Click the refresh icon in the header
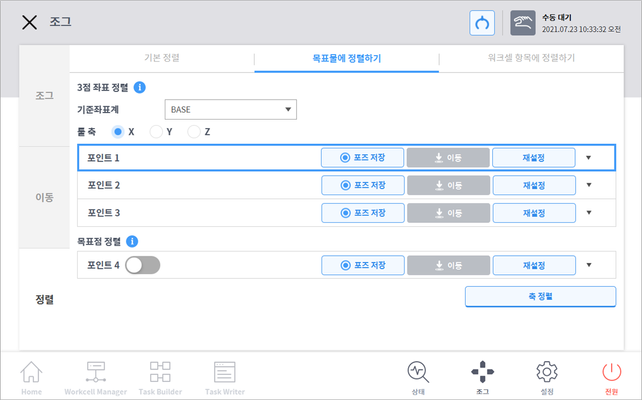 click(483, 23)
